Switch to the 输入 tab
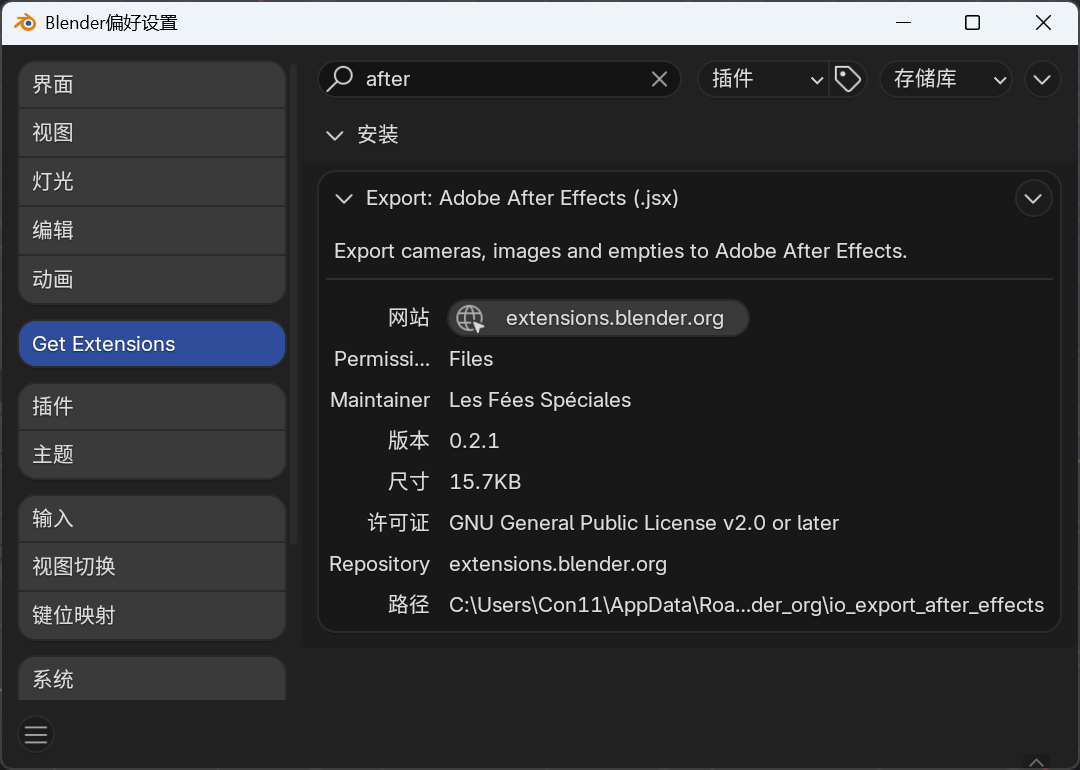This screenshot has height=770, width=1080. pos(152,519)
